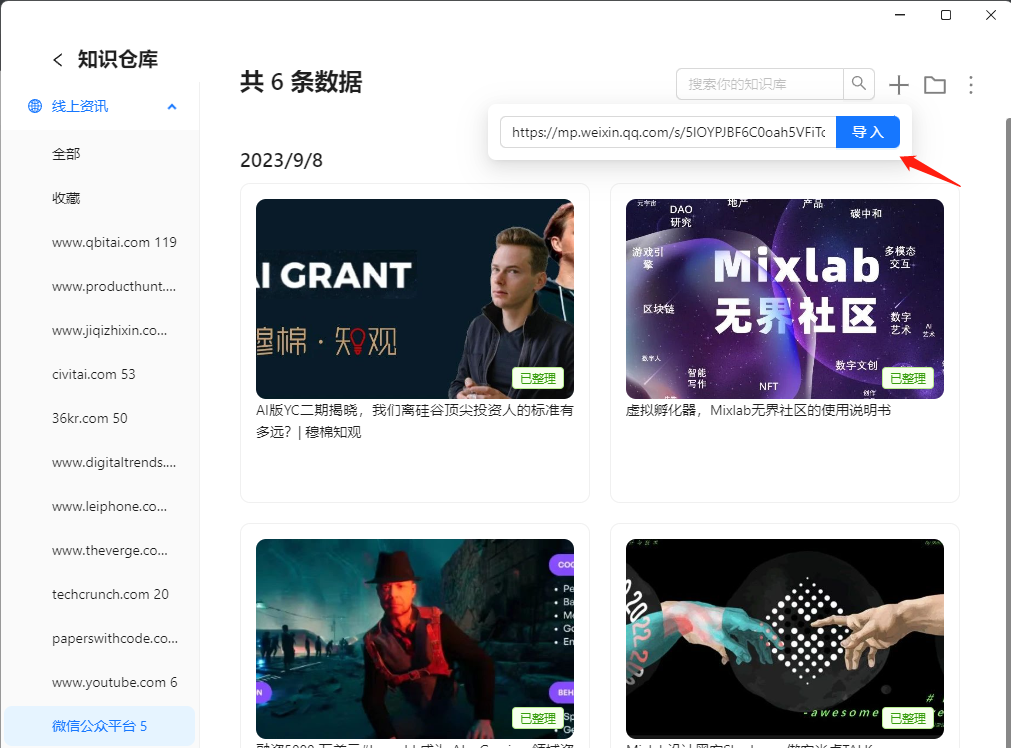Minimize the window

click(900, 15)
